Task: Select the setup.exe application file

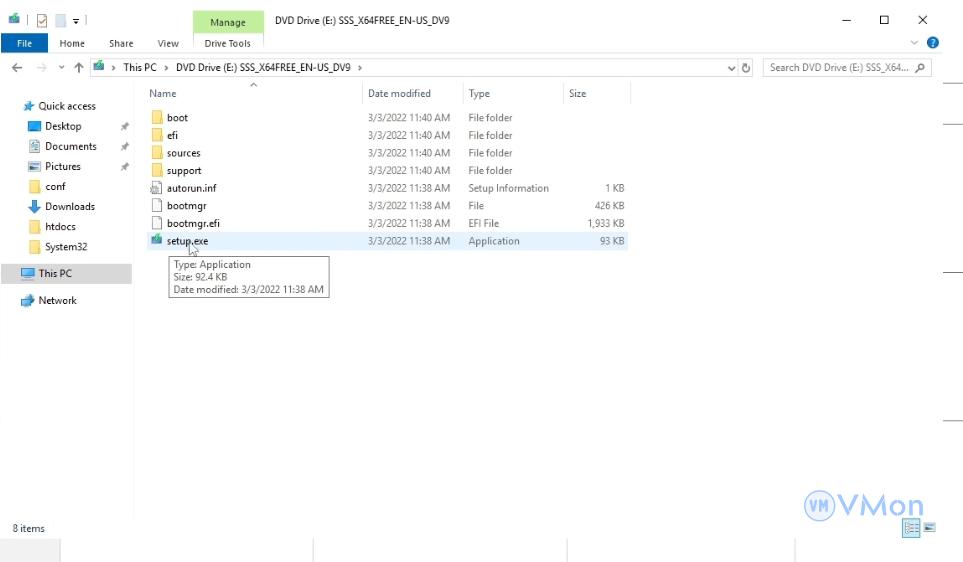Action: tap(187, 241)
